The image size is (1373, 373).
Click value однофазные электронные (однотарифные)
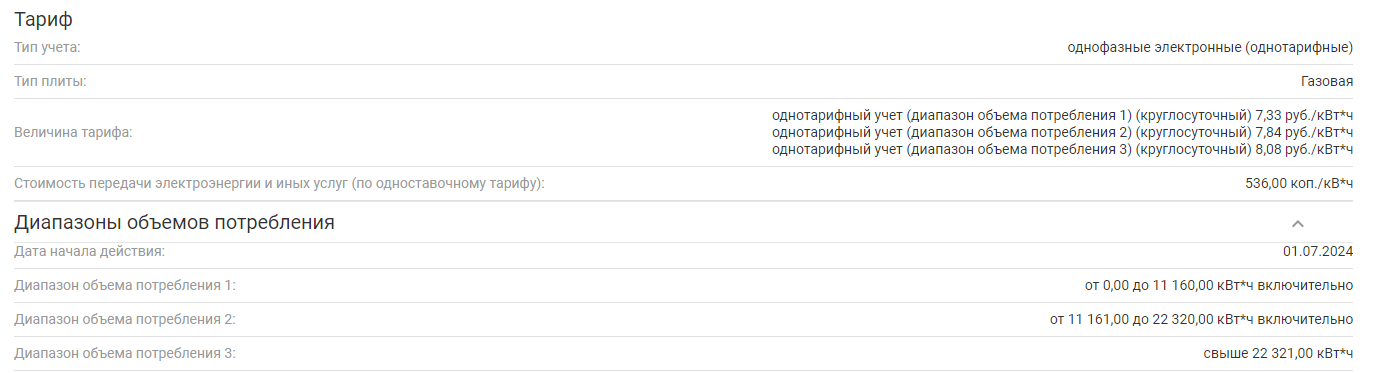(1210, 47)
